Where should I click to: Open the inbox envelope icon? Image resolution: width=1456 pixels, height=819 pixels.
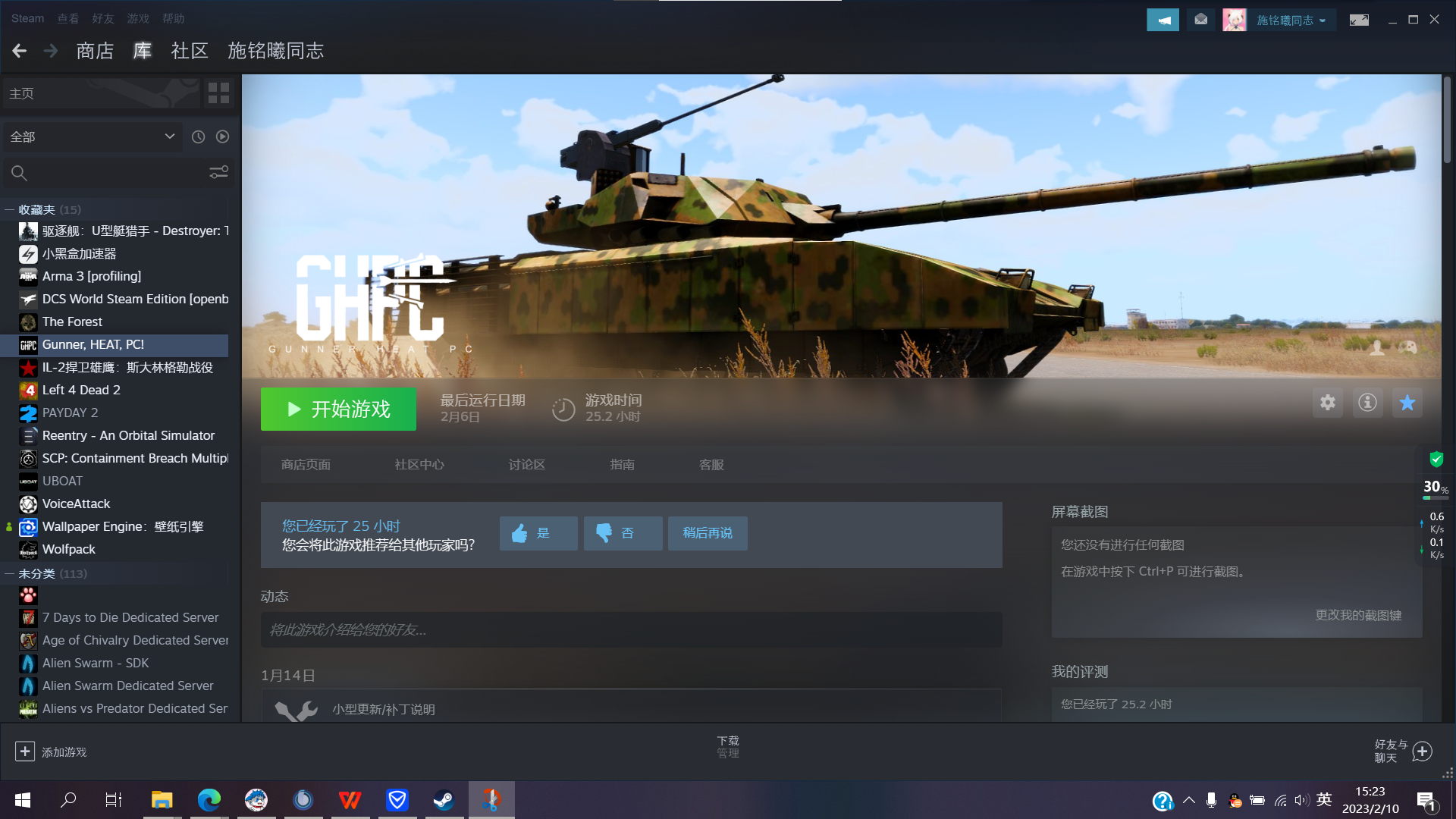(1200, 20)
